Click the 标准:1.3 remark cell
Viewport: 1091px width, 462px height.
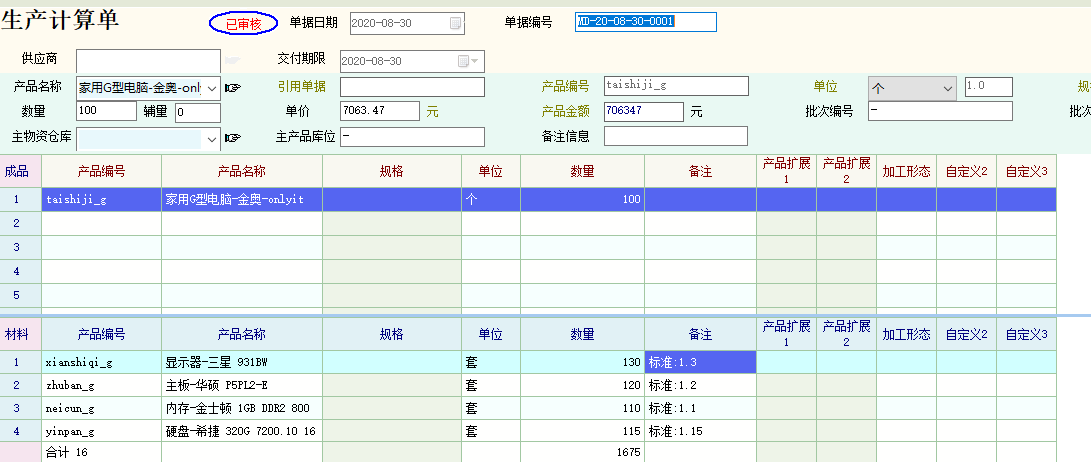tap(699, 362)
